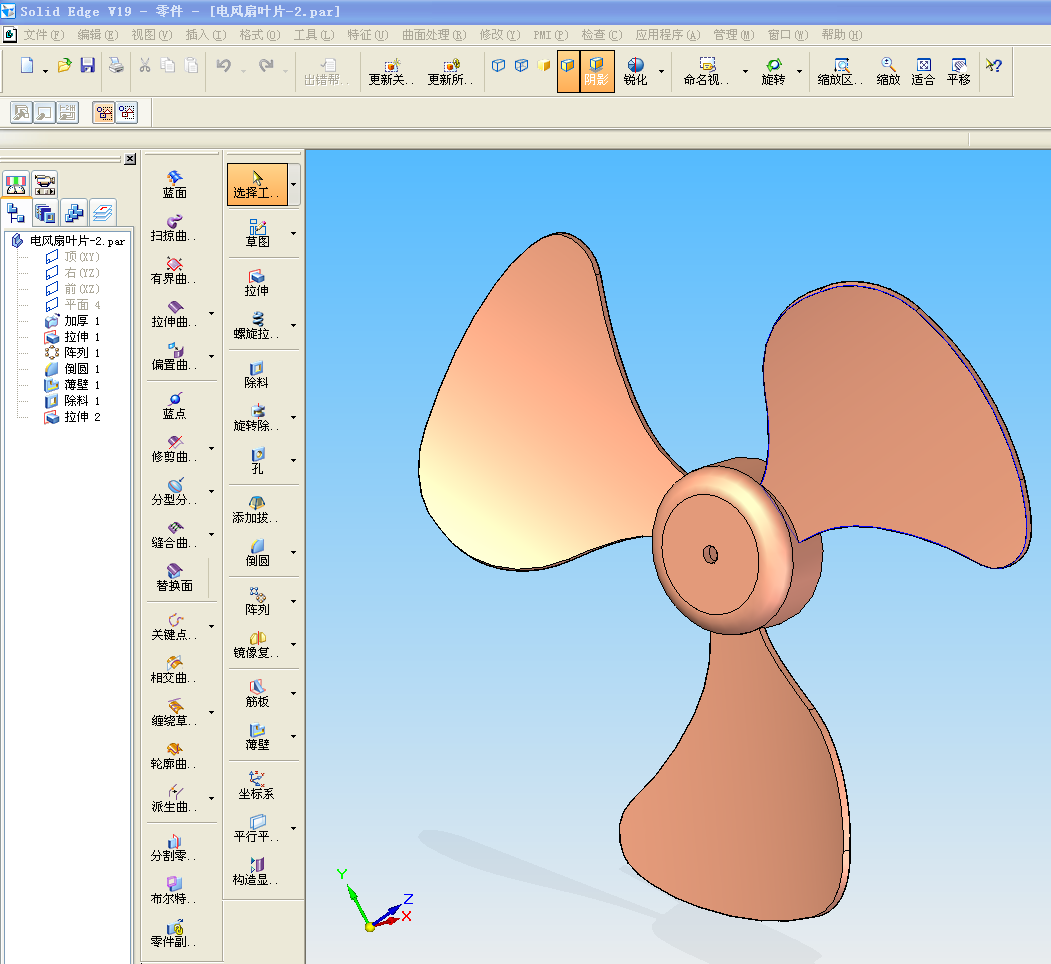This screenshot has height=964, width=1051.
Task: Close the EdgeBar panel
Action: point(130,159)
